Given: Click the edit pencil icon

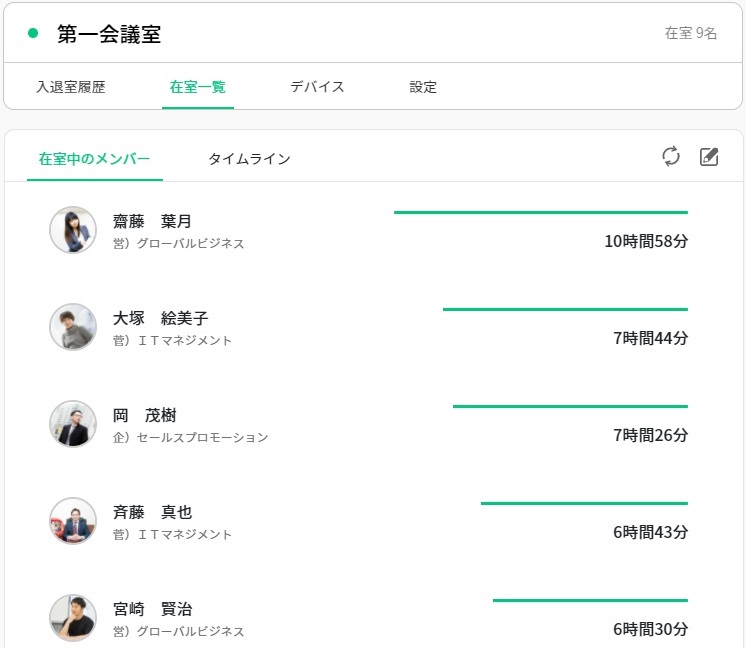Looking at the screenshot, I should click(709, 156).
